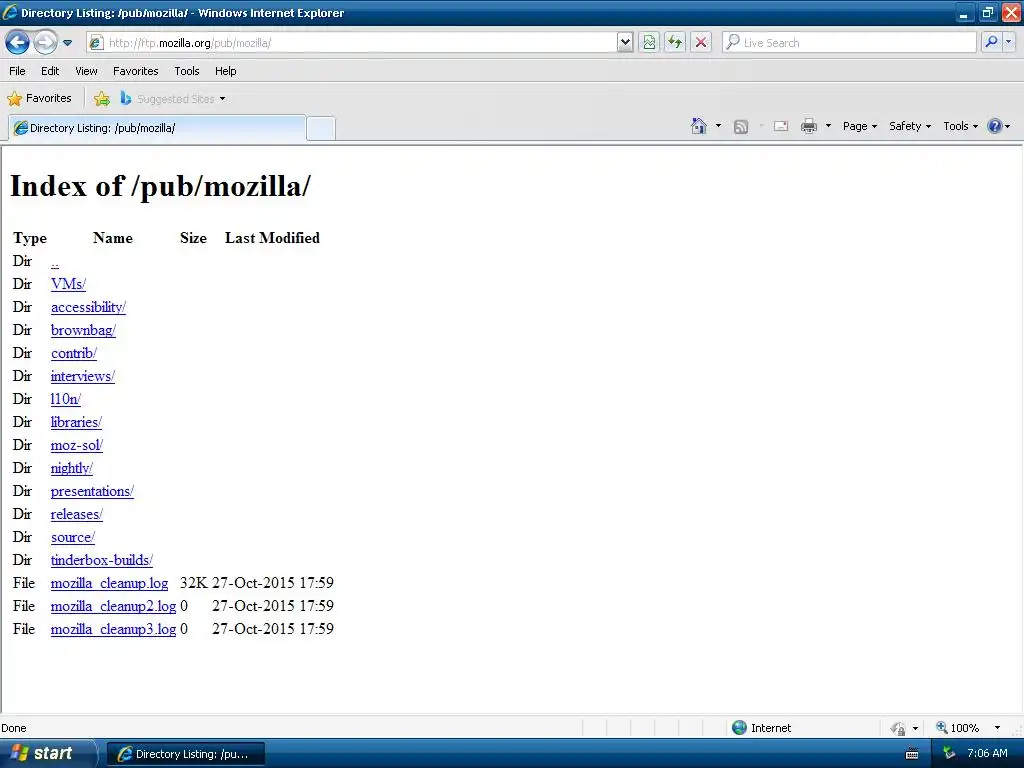1024x768 pixels.
Task: Open the Tools command bar menu
Action: point(961,126)
